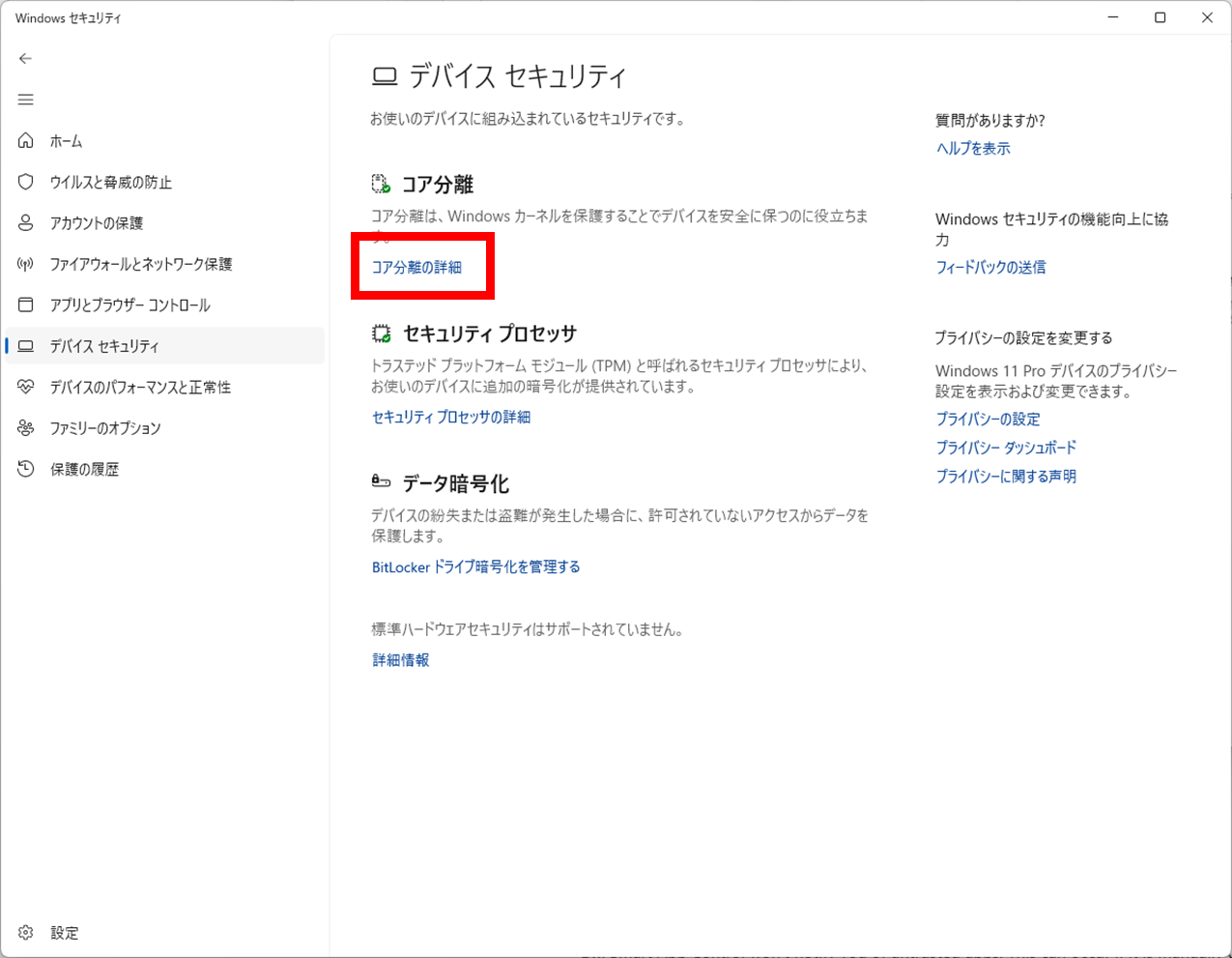Open the hamburger navigation menu

coord(25,100)
